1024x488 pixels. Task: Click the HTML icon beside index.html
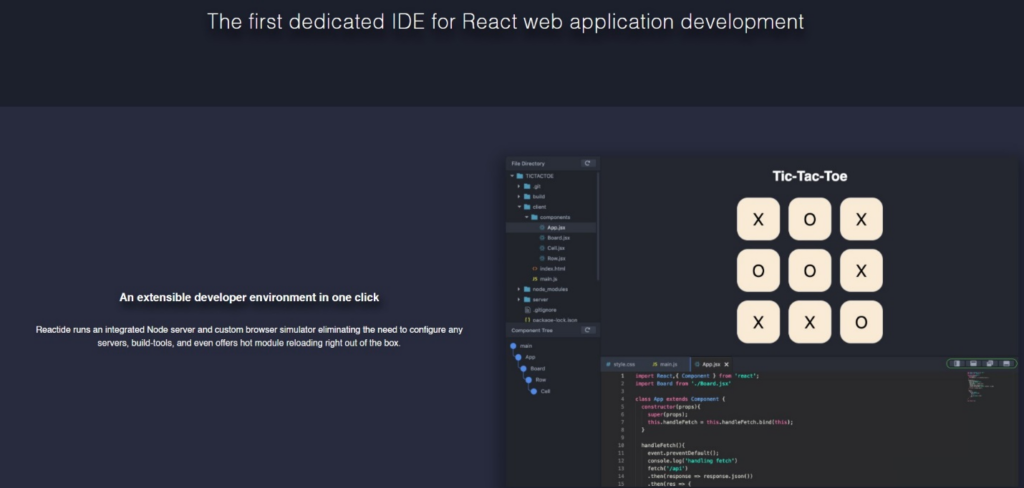point(535,268)
